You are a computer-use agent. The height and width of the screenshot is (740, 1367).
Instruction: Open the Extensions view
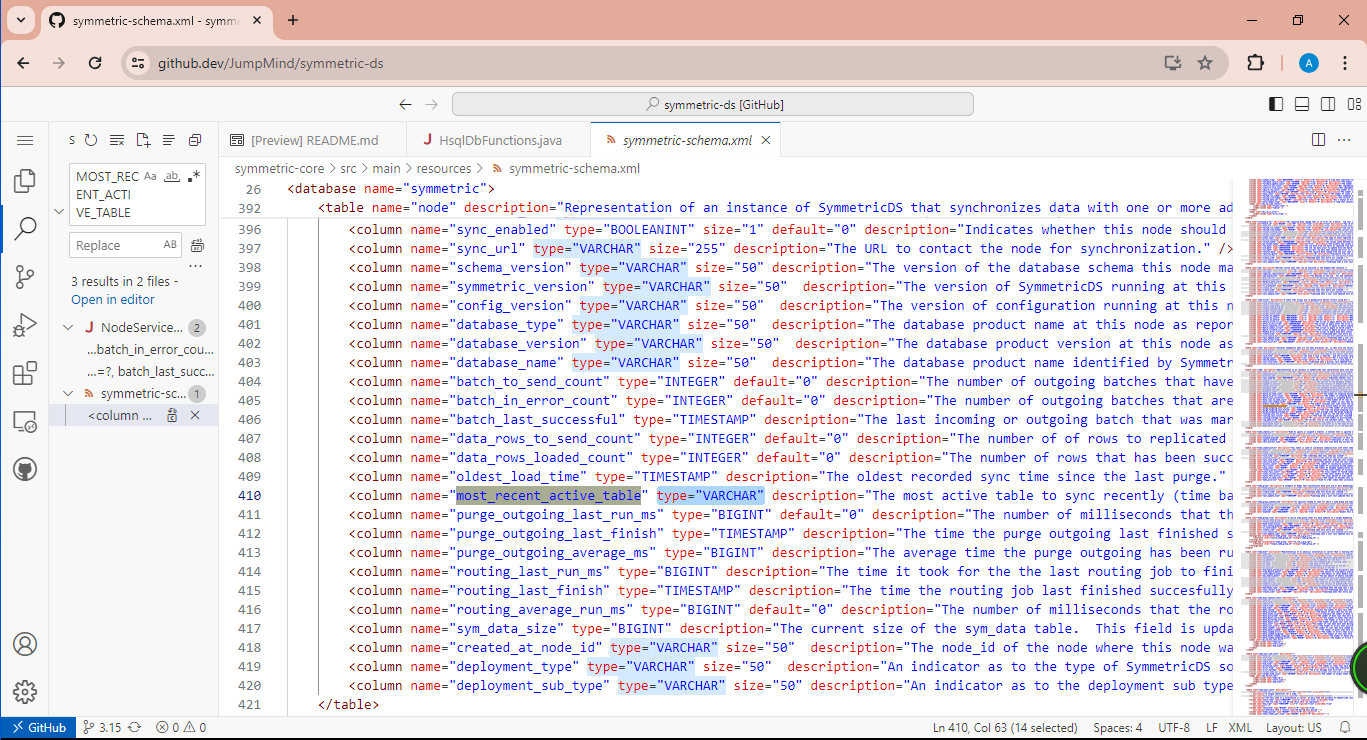(x=25, y=374)
